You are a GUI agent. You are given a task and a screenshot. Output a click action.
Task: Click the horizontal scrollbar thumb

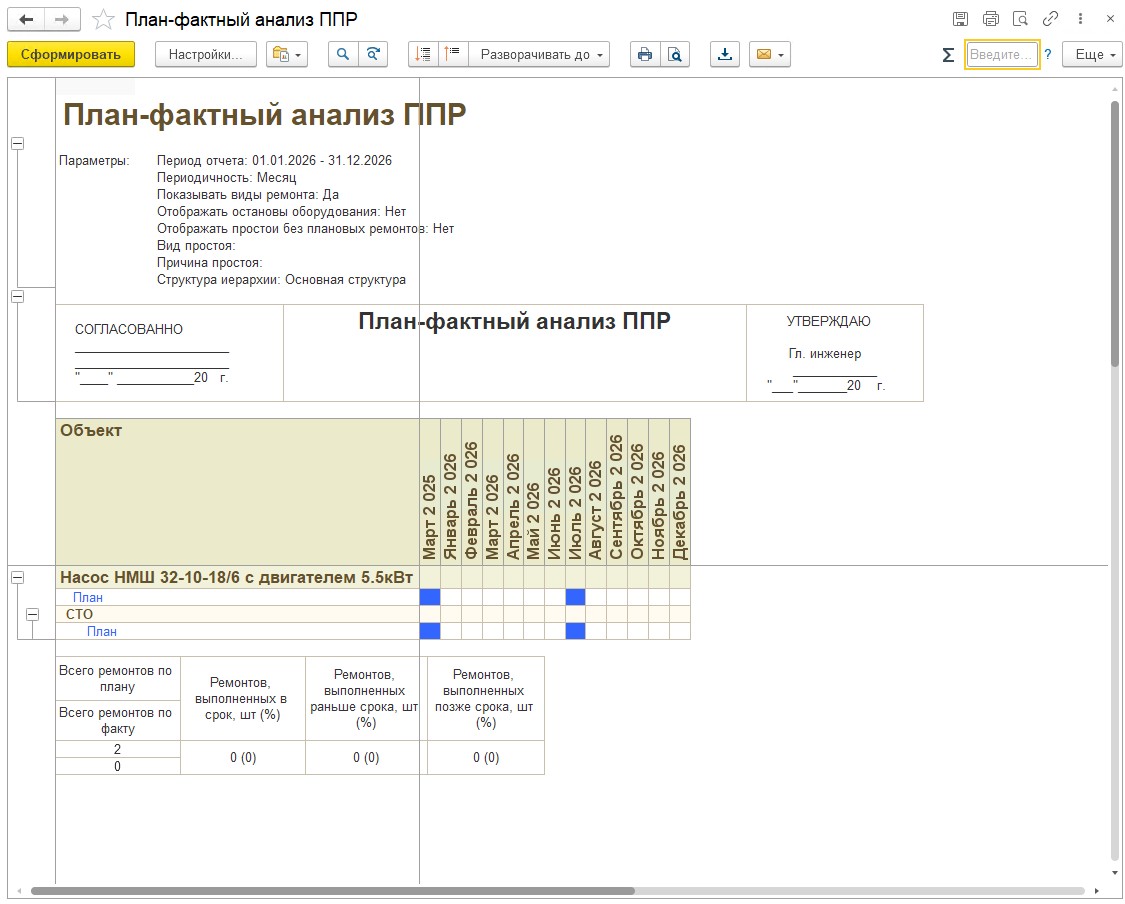point(333,891)
